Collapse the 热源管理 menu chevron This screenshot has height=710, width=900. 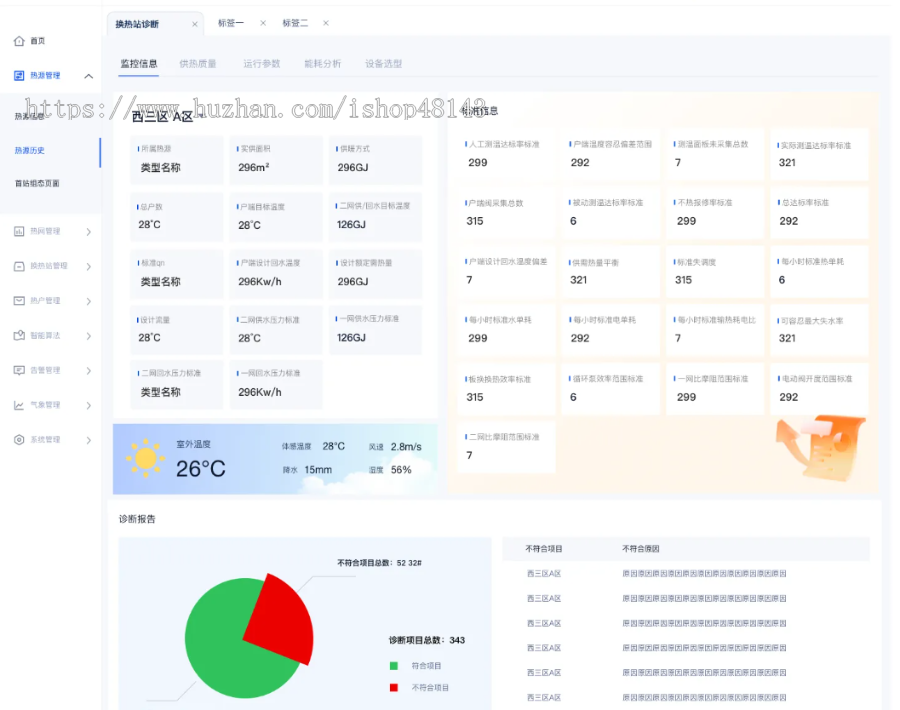click(x=88, y=76)
